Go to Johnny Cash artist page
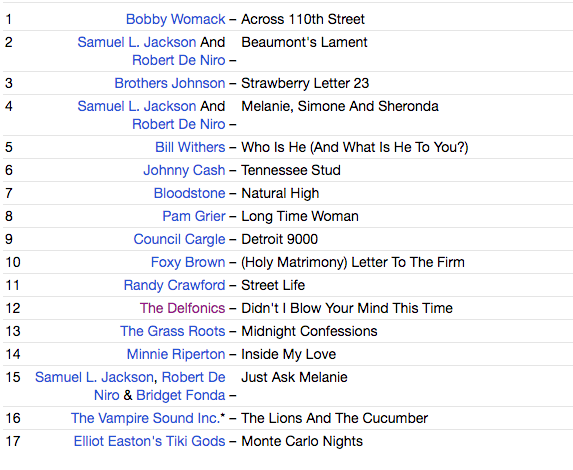This screenshot has width=573, height=470. 184,170
